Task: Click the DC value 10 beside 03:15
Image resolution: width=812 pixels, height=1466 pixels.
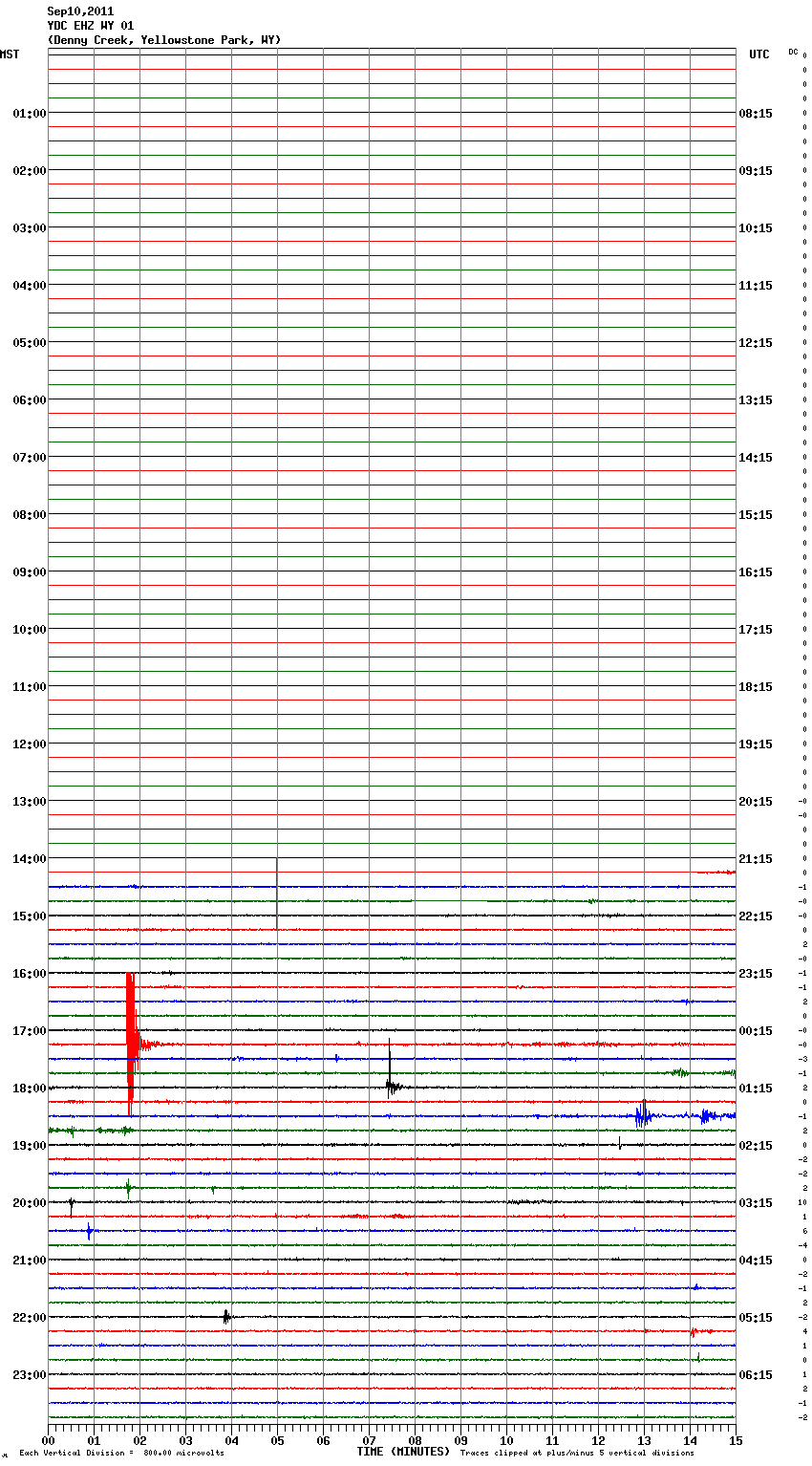Action: click(x=802, y=1203)
